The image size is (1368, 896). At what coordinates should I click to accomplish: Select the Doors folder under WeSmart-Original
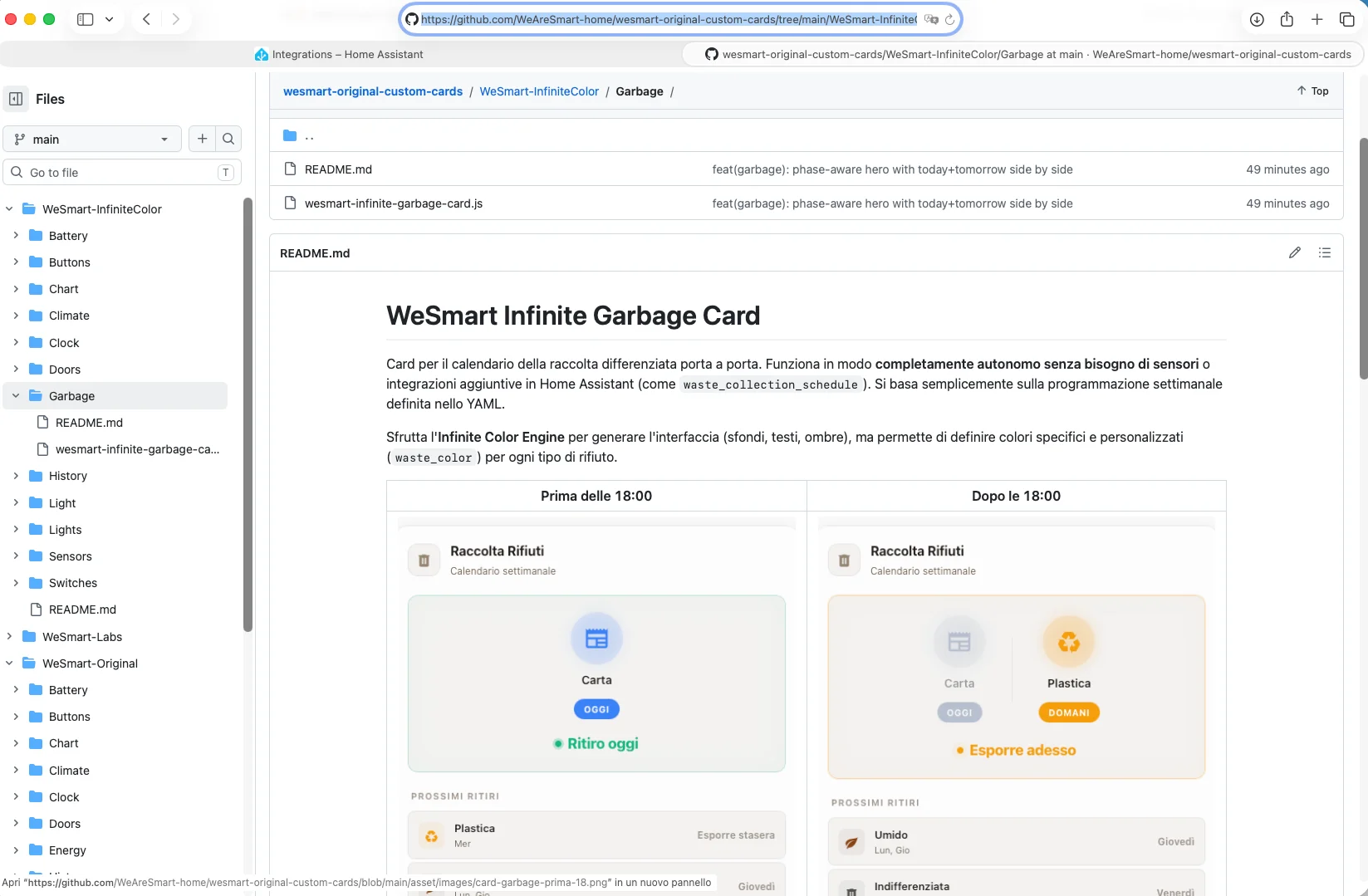click(x=65, y=824)
